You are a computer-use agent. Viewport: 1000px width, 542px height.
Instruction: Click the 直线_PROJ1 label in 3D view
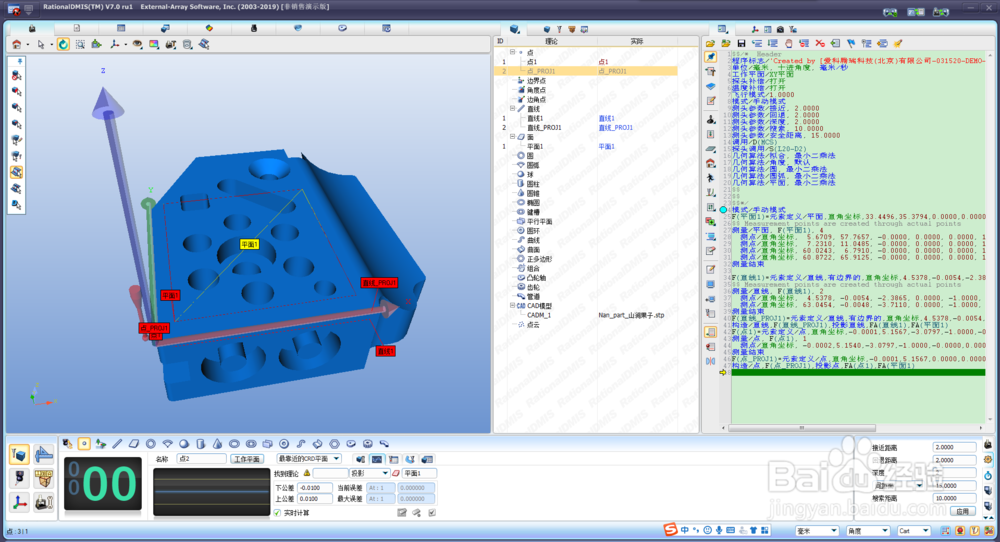point(379,282)
